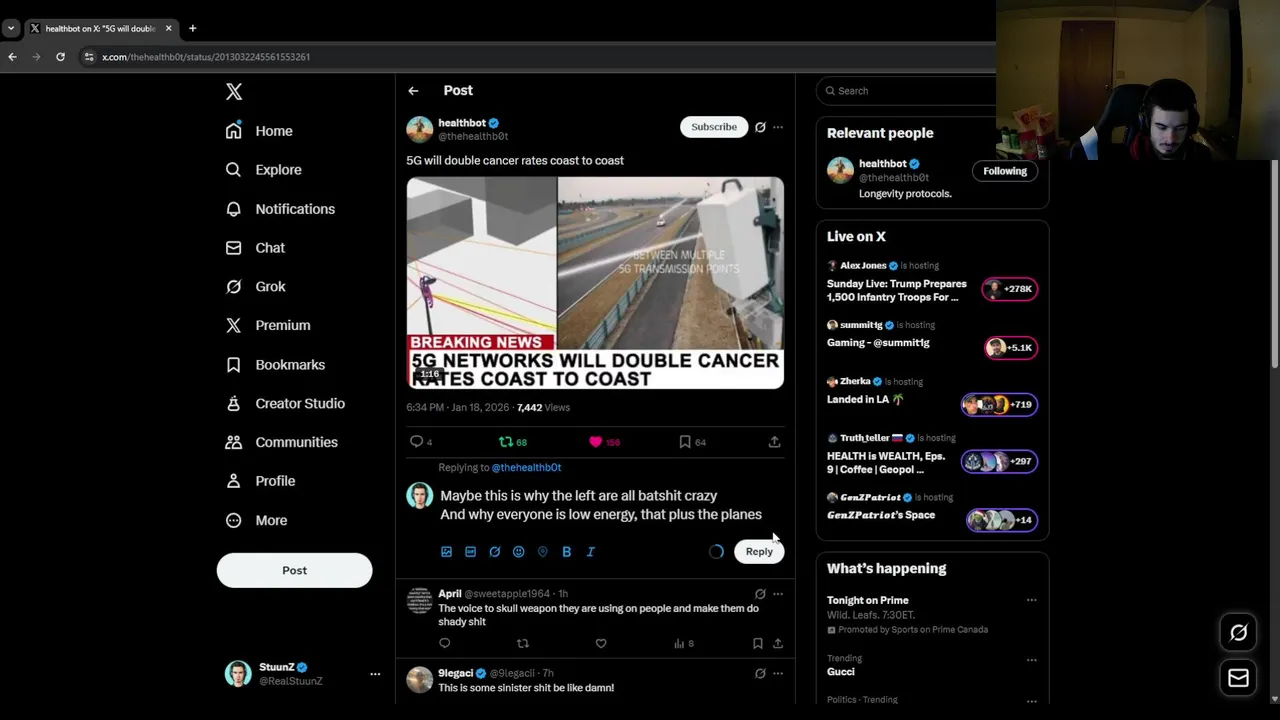
Task: Open Creator Studio in sidebar
Action: coord(285,404)
